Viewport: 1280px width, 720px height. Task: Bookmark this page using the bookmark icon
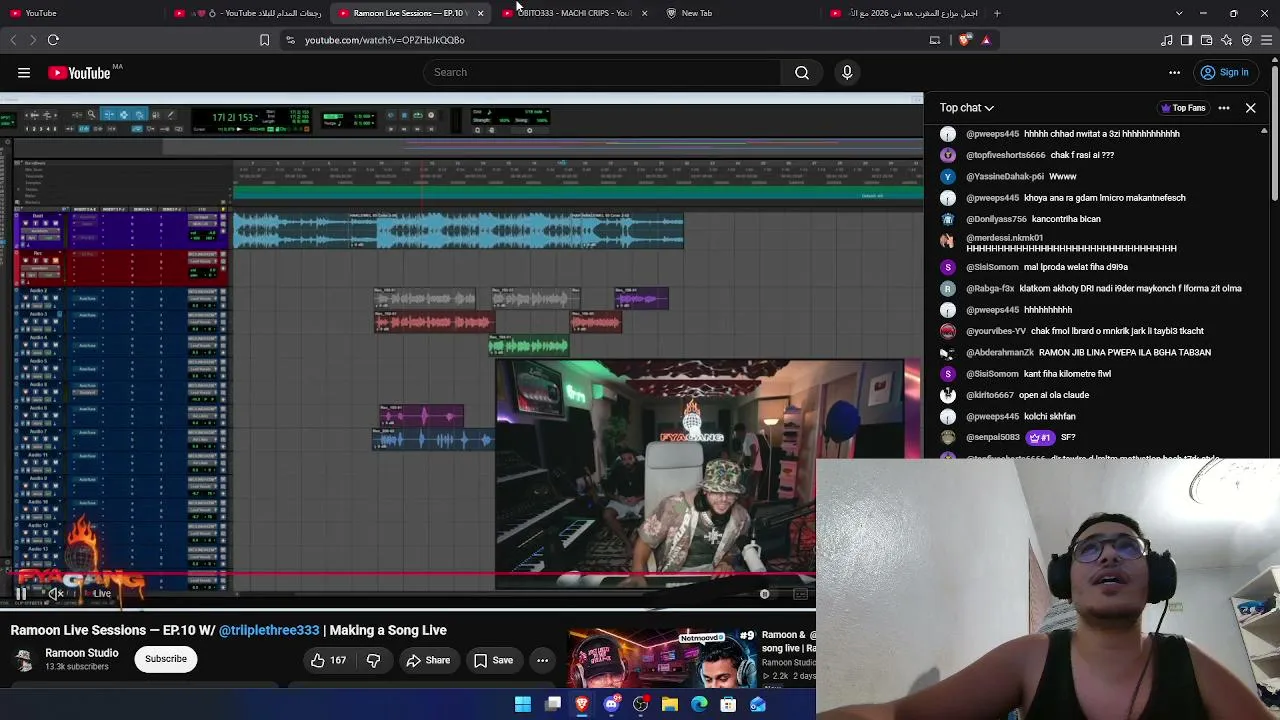(x=264, y=40)
